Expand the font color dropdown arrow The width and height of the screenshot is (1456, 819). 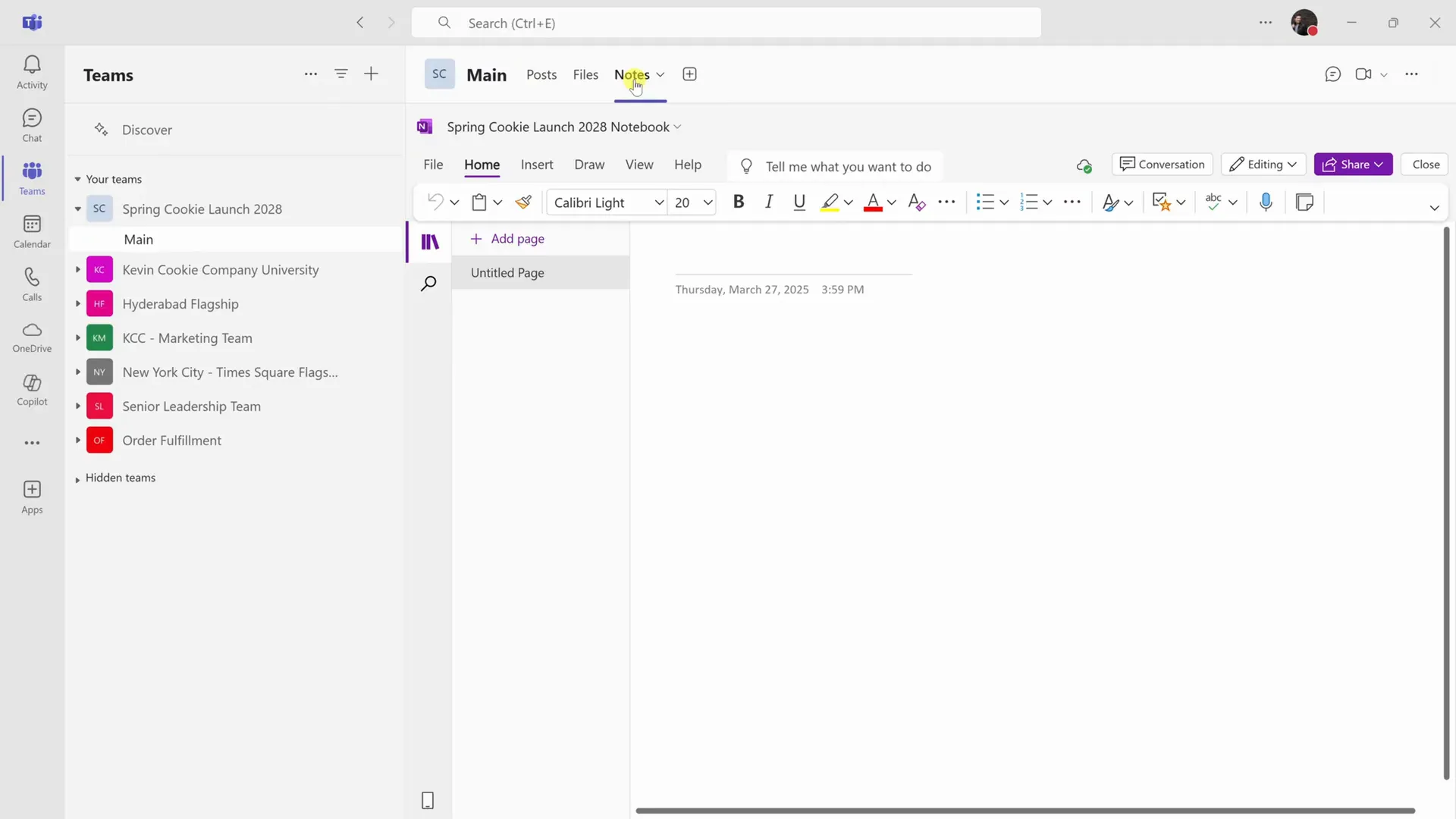(x=892, y=202)
